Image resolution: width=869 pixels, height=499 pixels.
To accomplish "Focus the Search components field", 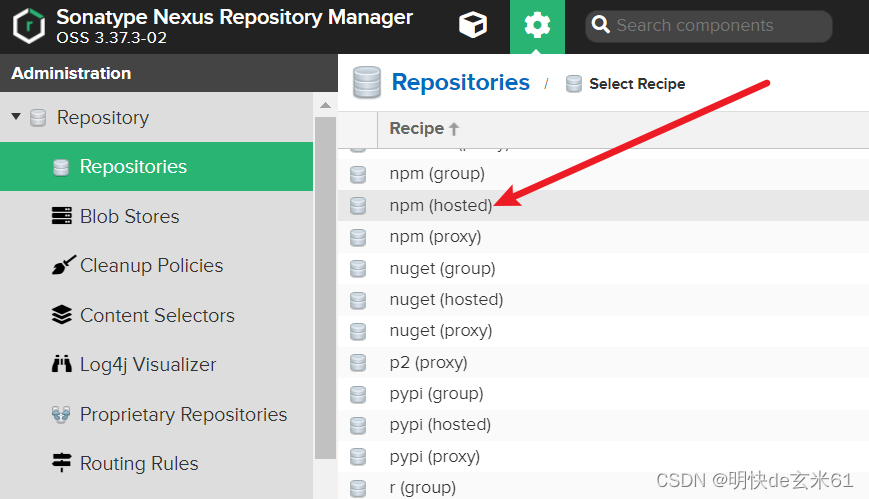I will click(x=708, y=26).
